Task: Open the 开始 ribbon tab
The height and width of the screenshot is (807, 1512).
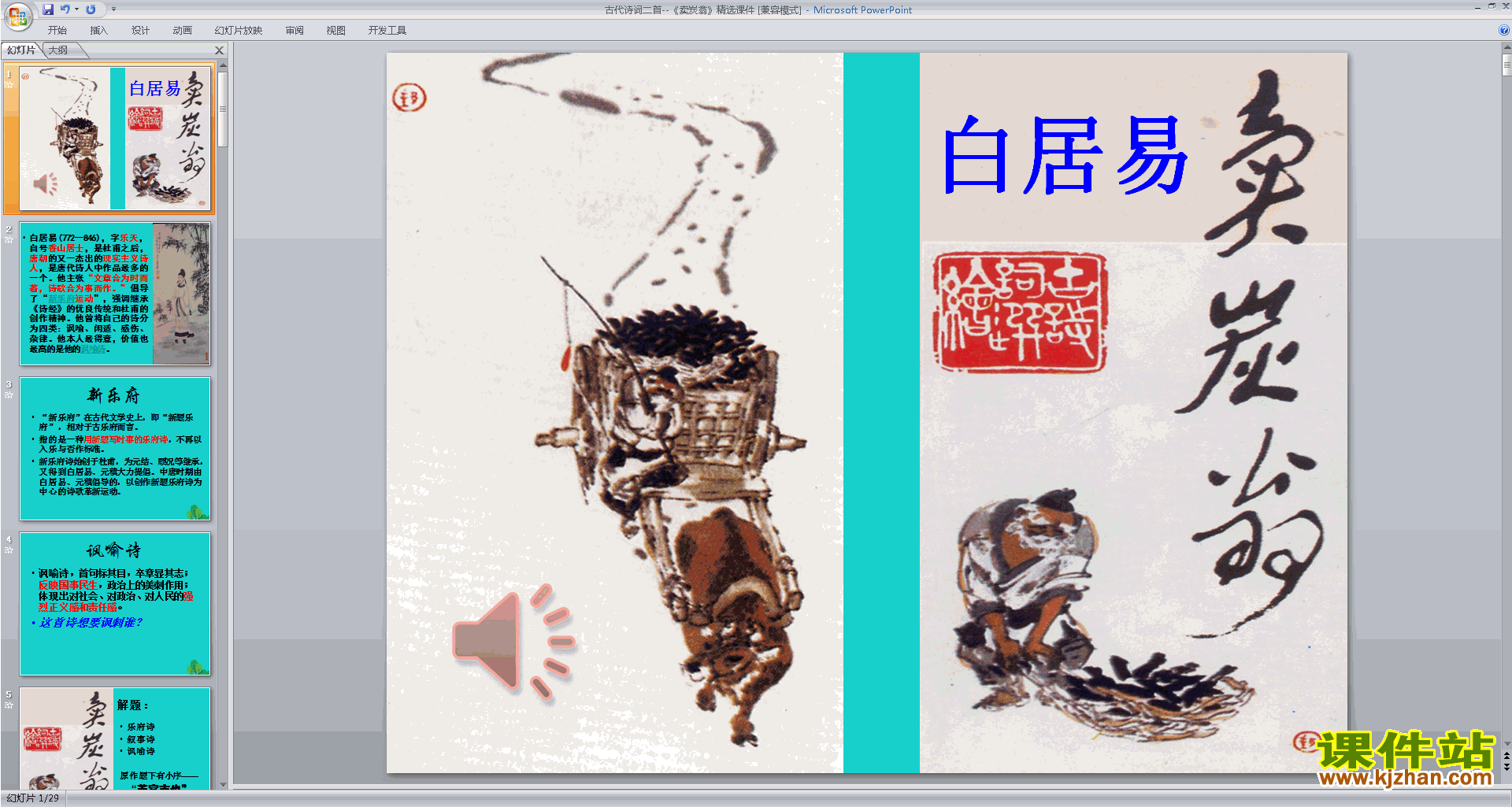Action: point(57,30)
